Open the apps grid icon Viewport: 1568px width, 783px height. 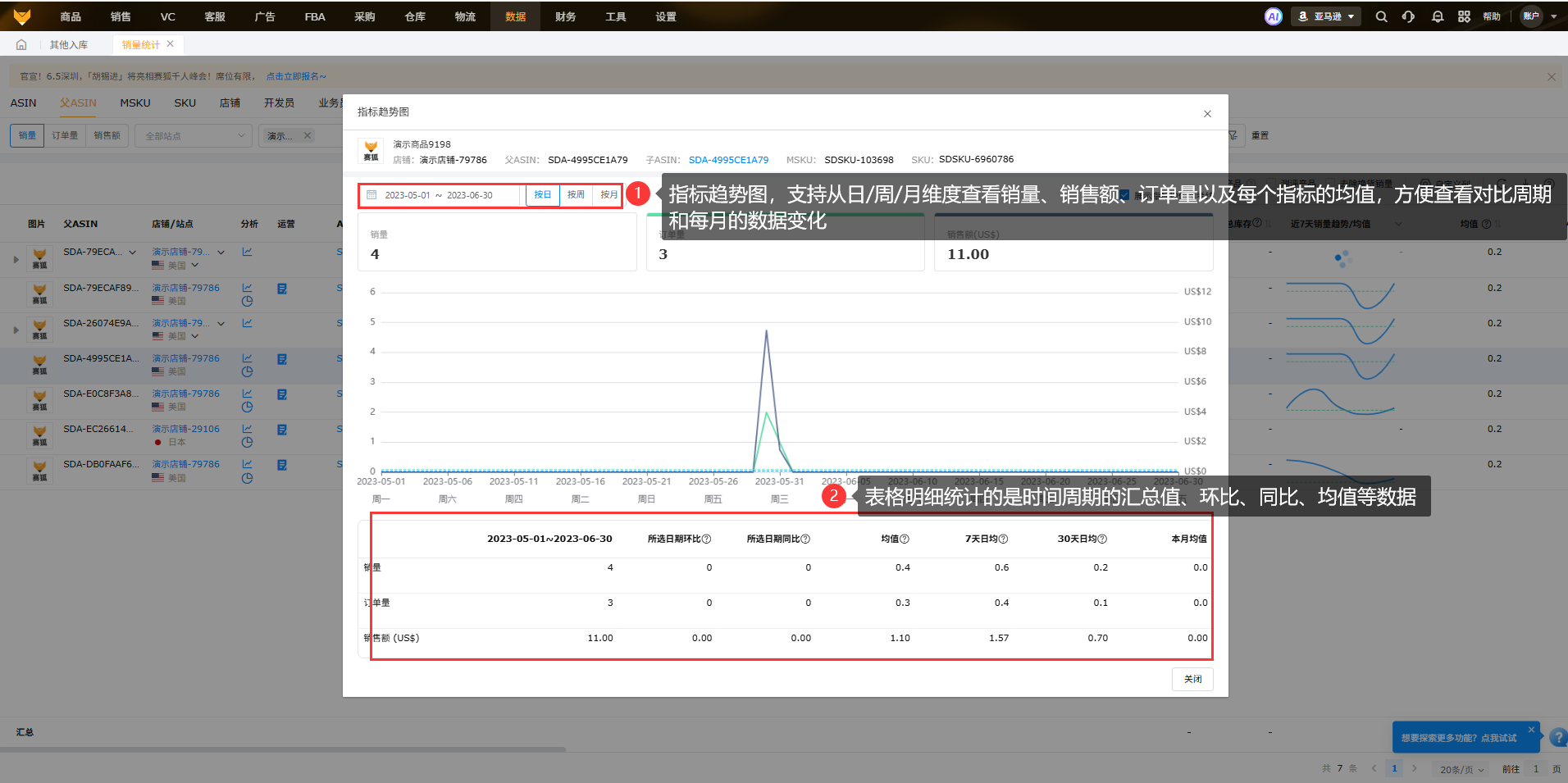pos(1464,16)
